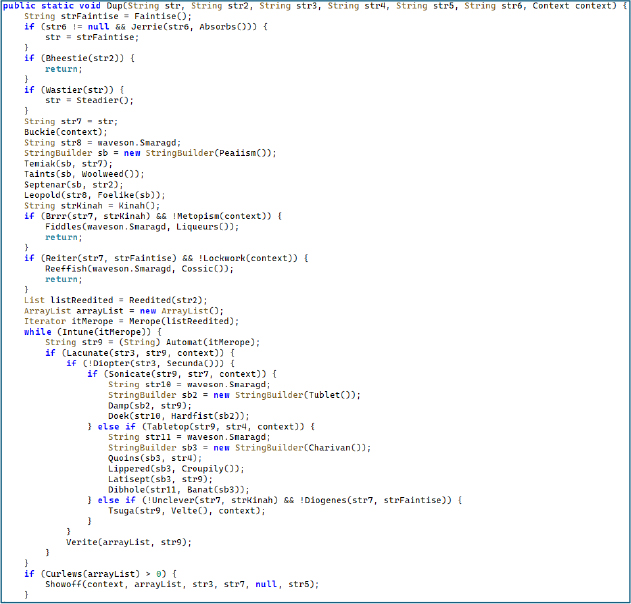Click the Showoff method call
This screenshot has height=604, width=631.
pyautogui.click(x=66, y=583)
